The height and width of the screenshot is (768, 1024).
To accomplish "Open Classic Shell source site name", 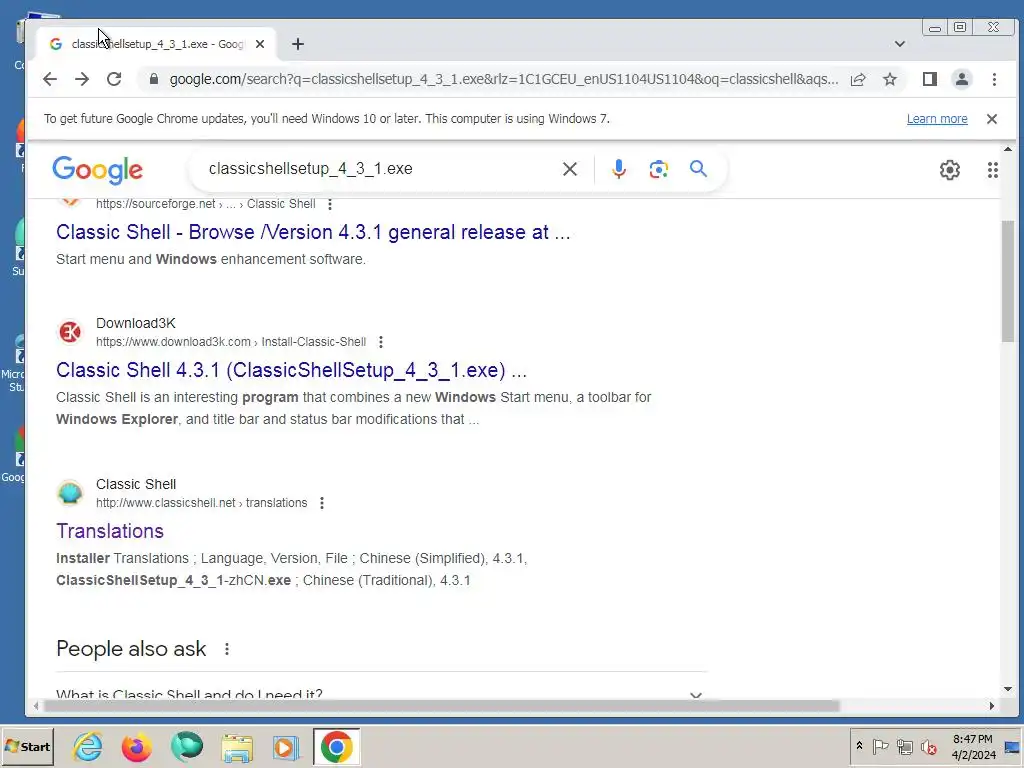I will click(136, 485).
